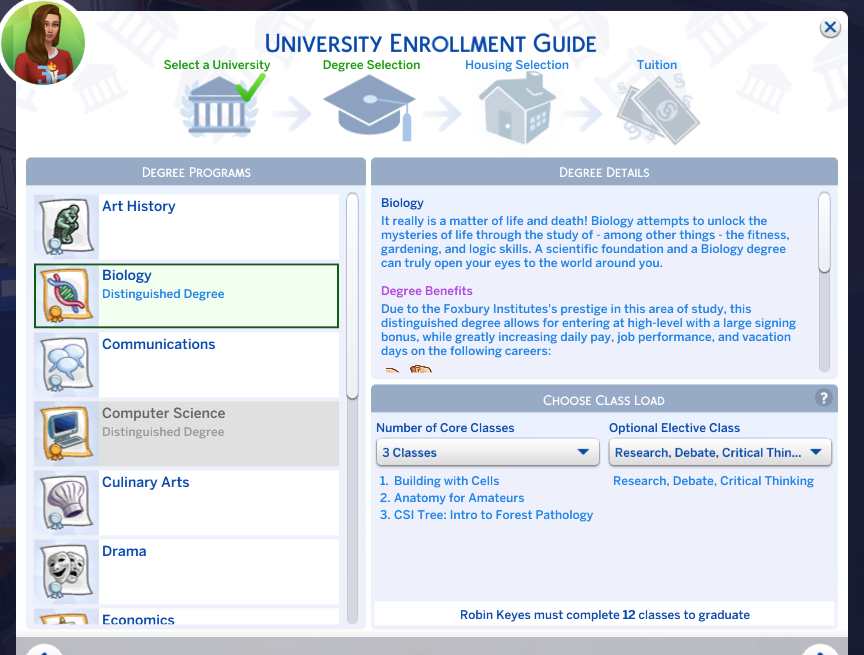Select the Biology degree program
Viewport: 864px width, 655px height.
pyautogui.click(x=187, y=296)
